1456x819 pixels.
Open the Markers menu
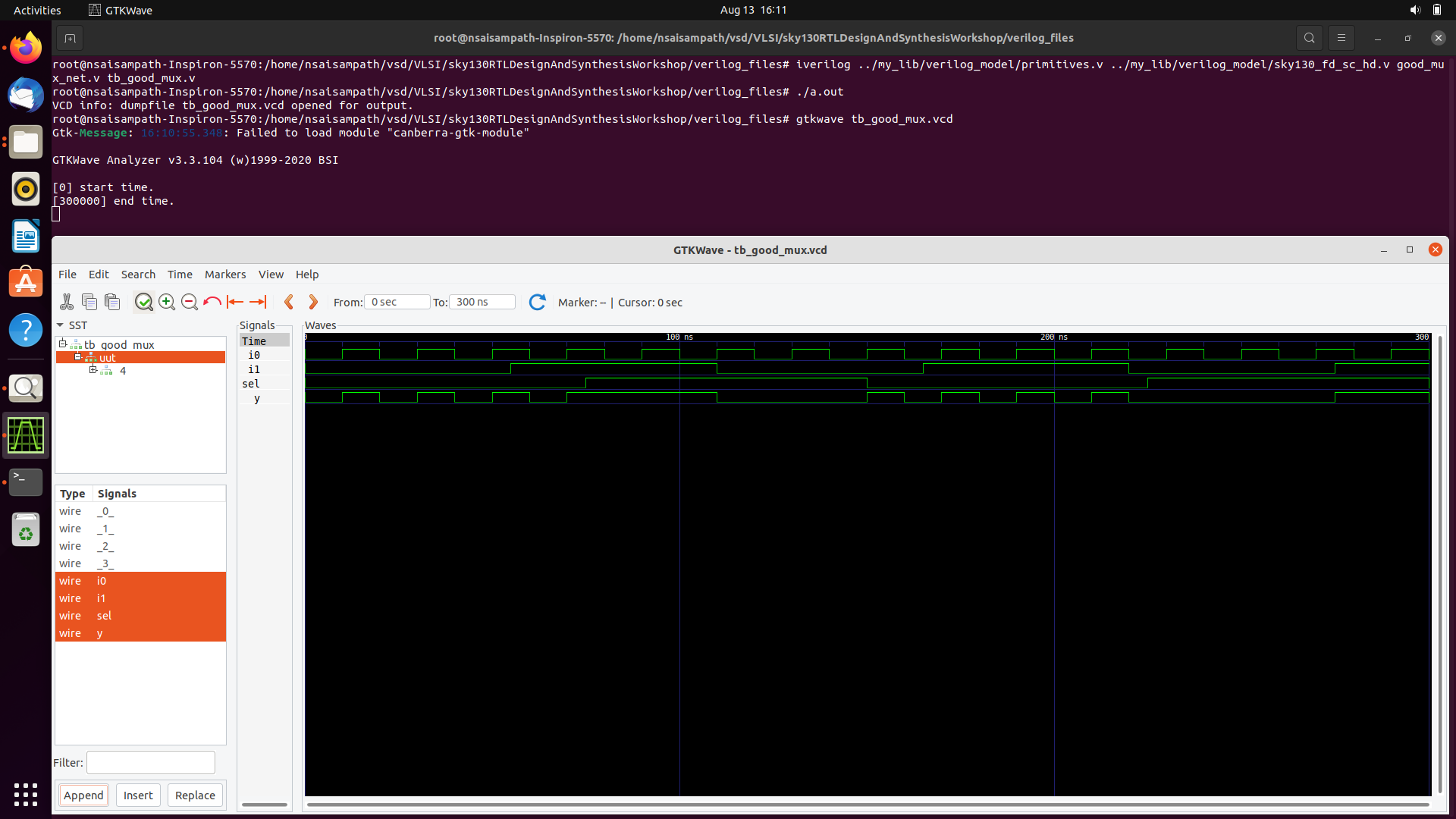[x=224, y=275]
